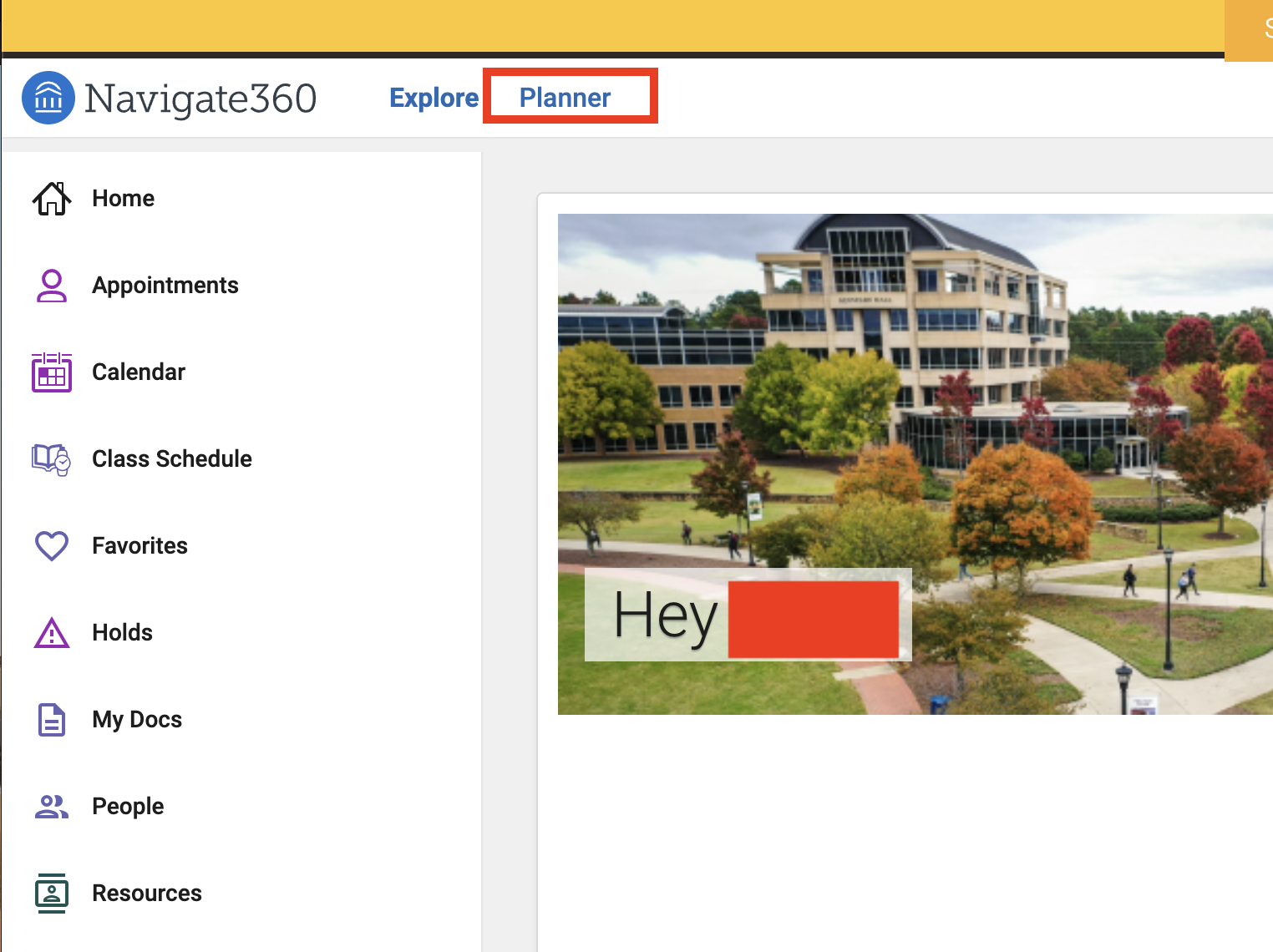The image size is (1273, 952).
Task: Click the My Docs document icon
Action: [52, 720]
